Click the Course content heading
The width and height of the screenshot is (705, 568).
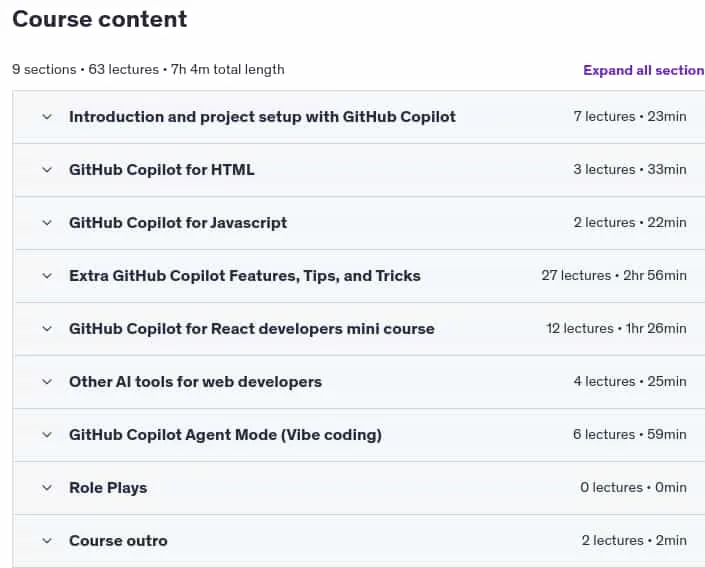99,19
